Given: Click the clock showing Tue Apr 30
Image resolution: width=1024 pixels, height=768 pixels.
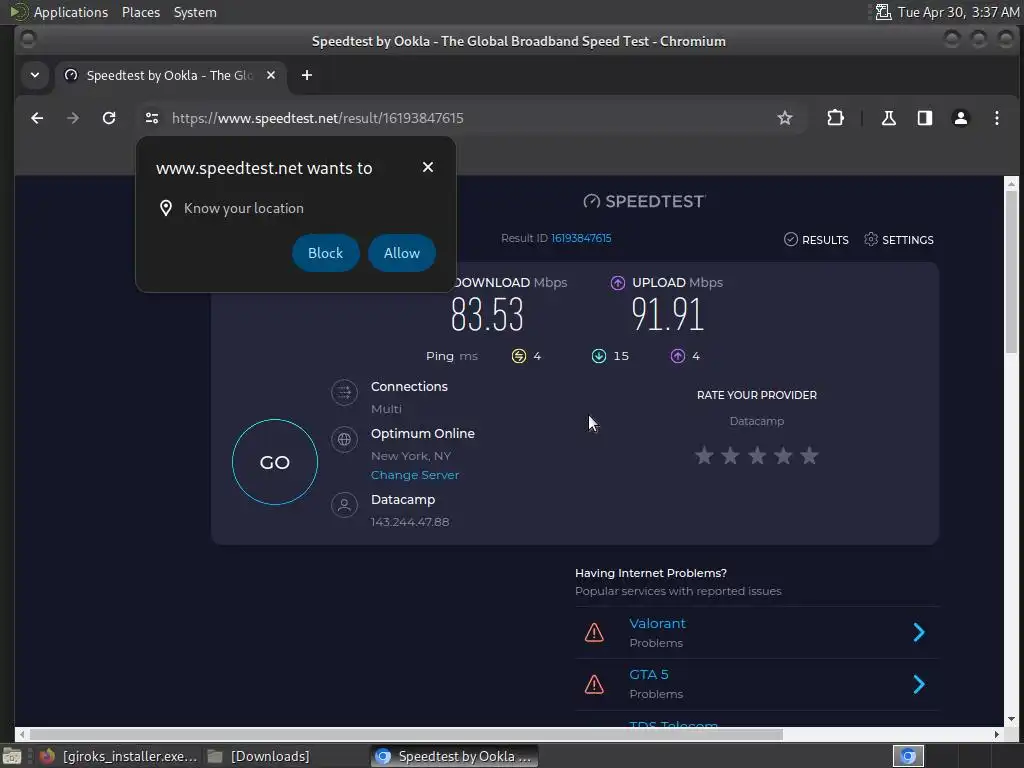Looking at the screenshot, I should coord(958,12).
